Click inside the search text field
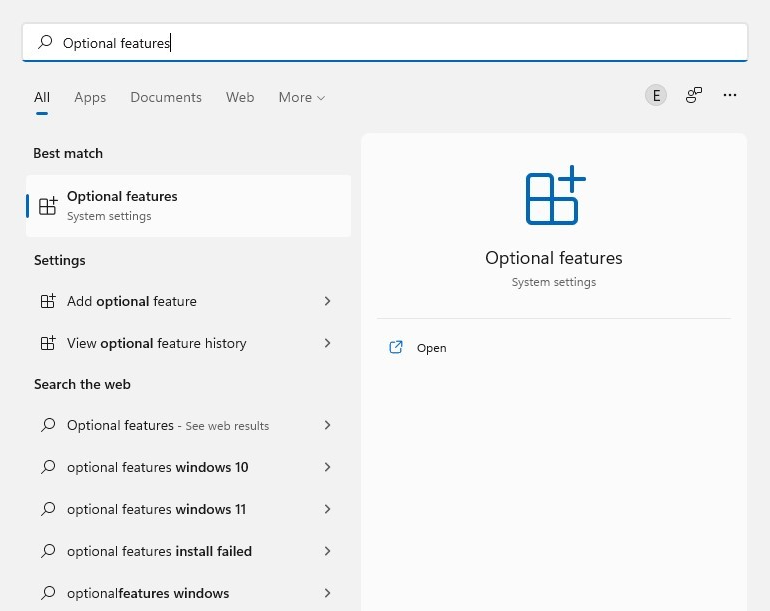 pos(400,43)
